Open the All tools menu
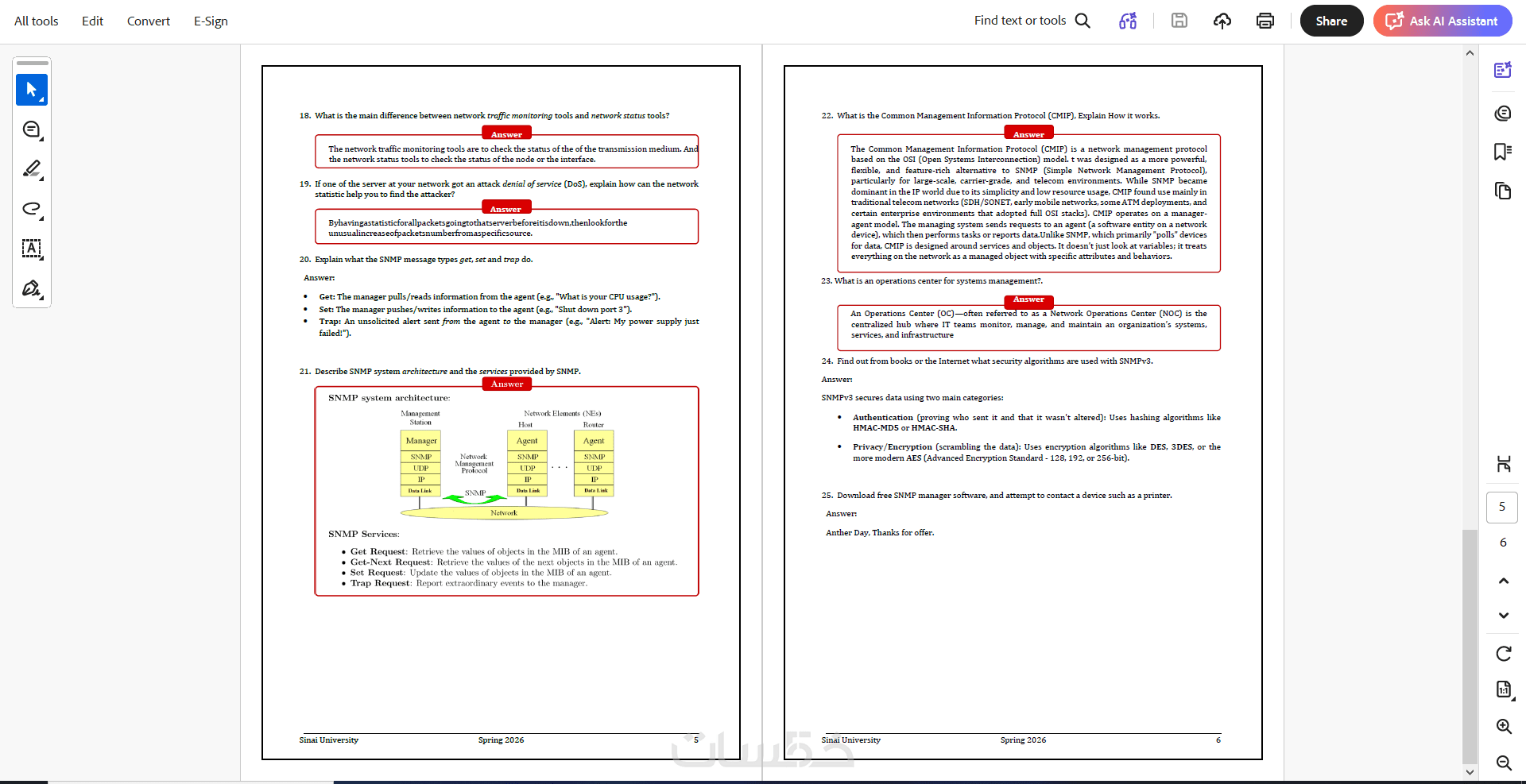 [x=37, y=21]
